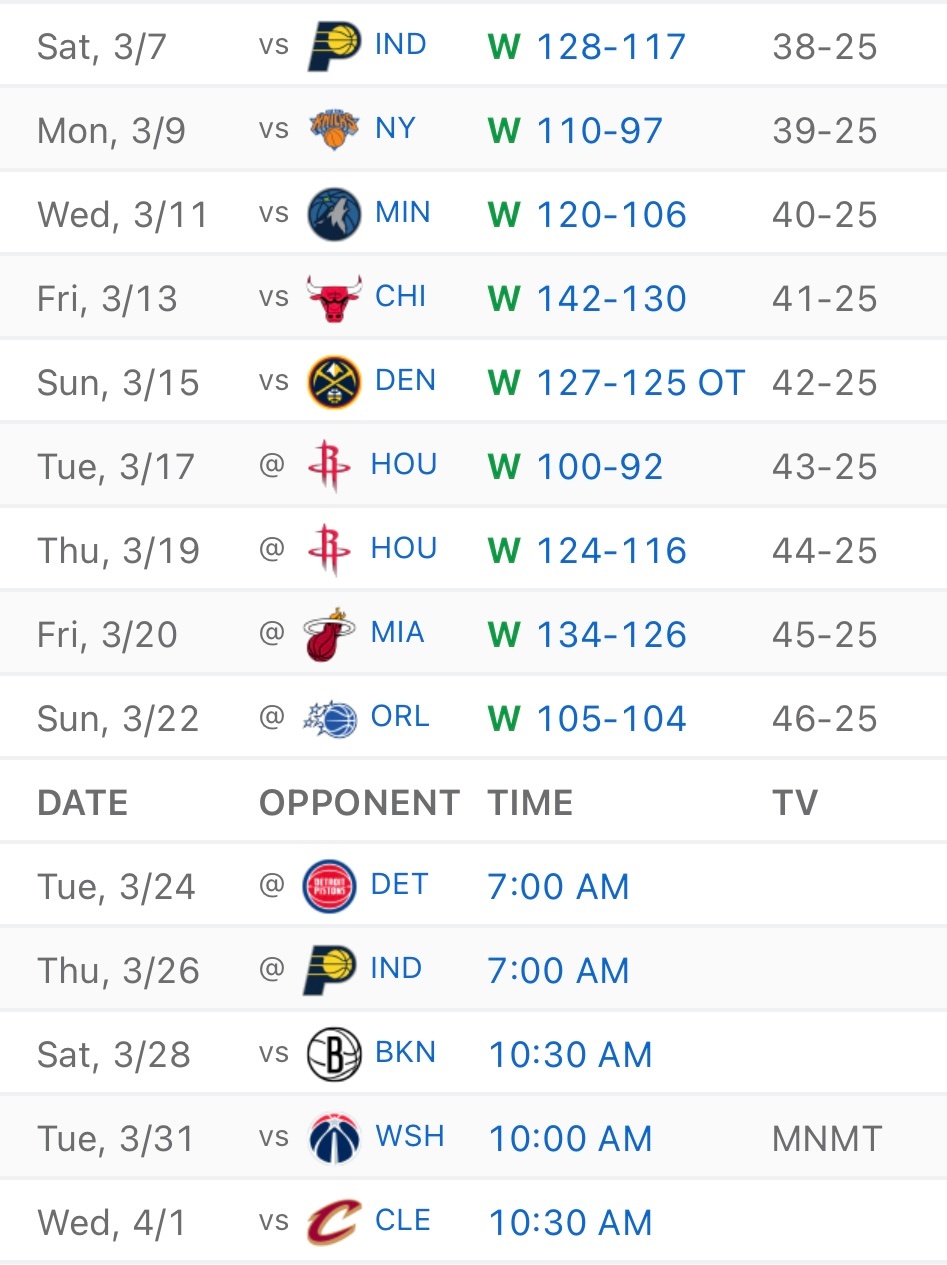Open the W 134-126 Miami result
The height and width of the screenshot is (1265, 947).
tap(587, 634)
